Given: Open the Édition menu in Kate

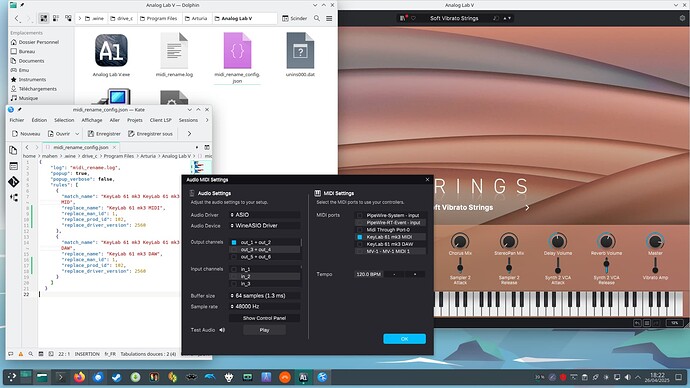Looking at the screenshot, I should point(39,120).
